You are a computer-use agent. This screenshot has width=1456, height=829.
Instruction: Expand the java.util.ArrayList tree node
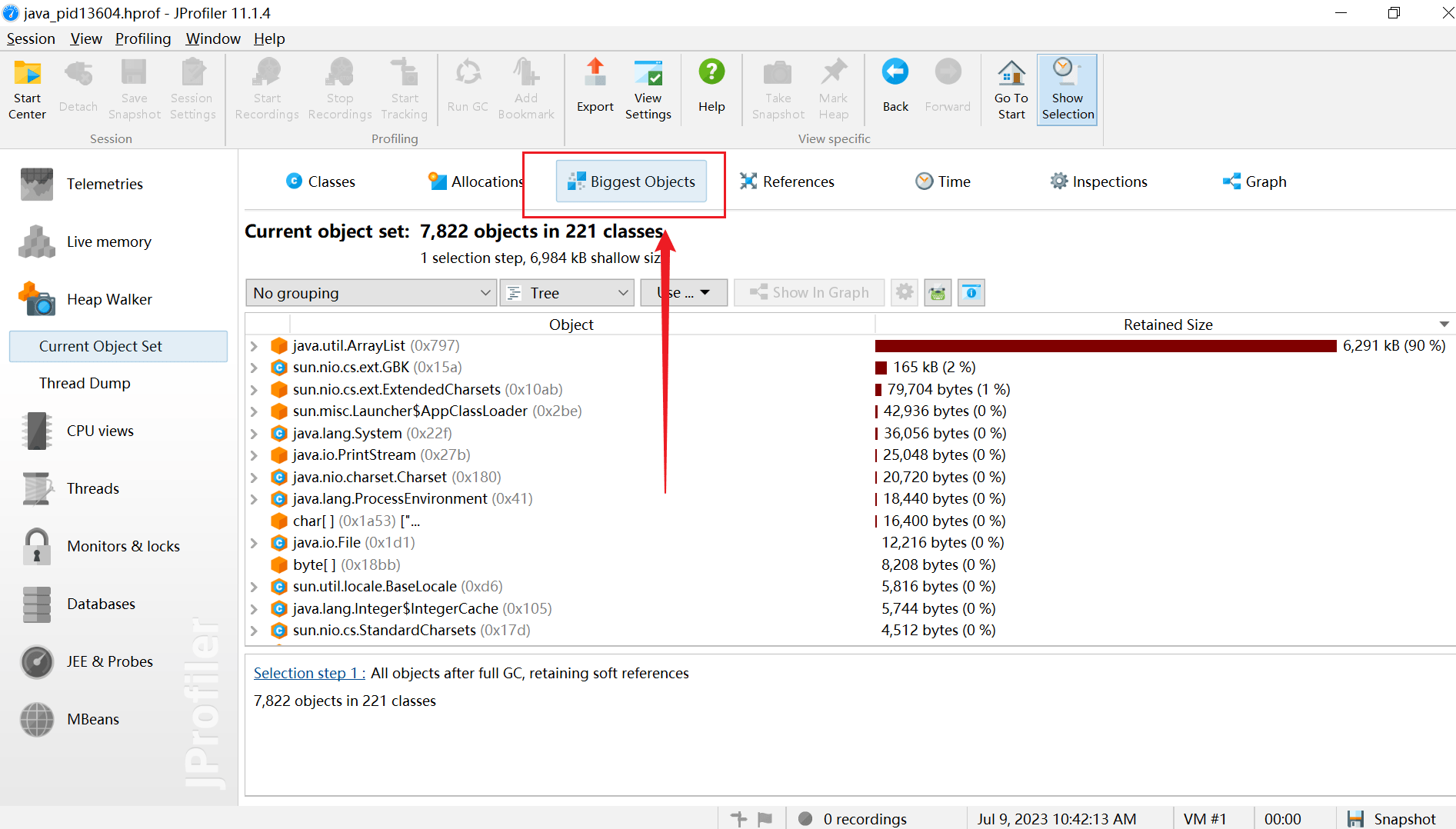coord(254,346)
